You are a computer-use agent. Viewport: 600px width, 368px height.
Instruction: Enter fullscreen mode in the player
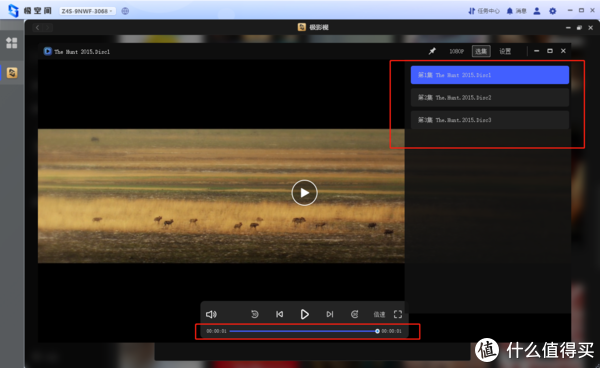tap(398, 314)
